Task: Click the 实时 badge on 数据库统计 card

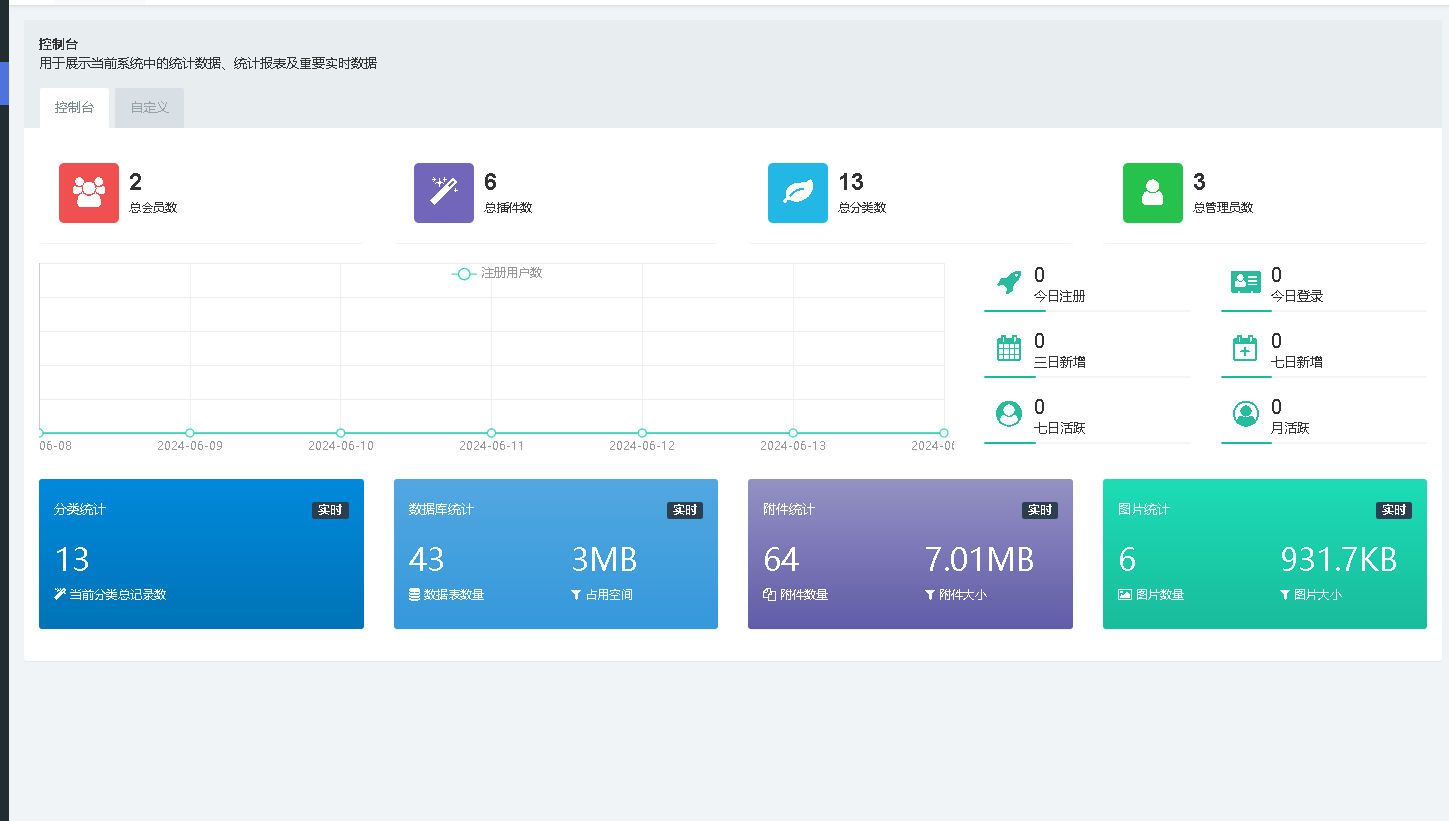Action: pyautogui.click(x=685, y=510)
